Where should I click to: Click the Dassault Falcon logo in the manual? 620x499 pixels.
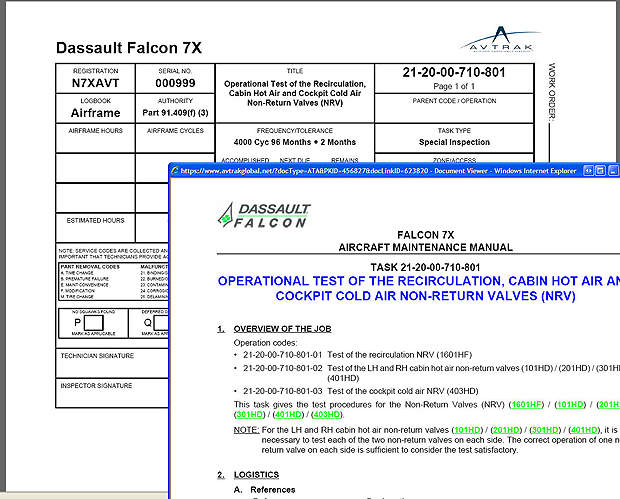(x=264, y=215)
